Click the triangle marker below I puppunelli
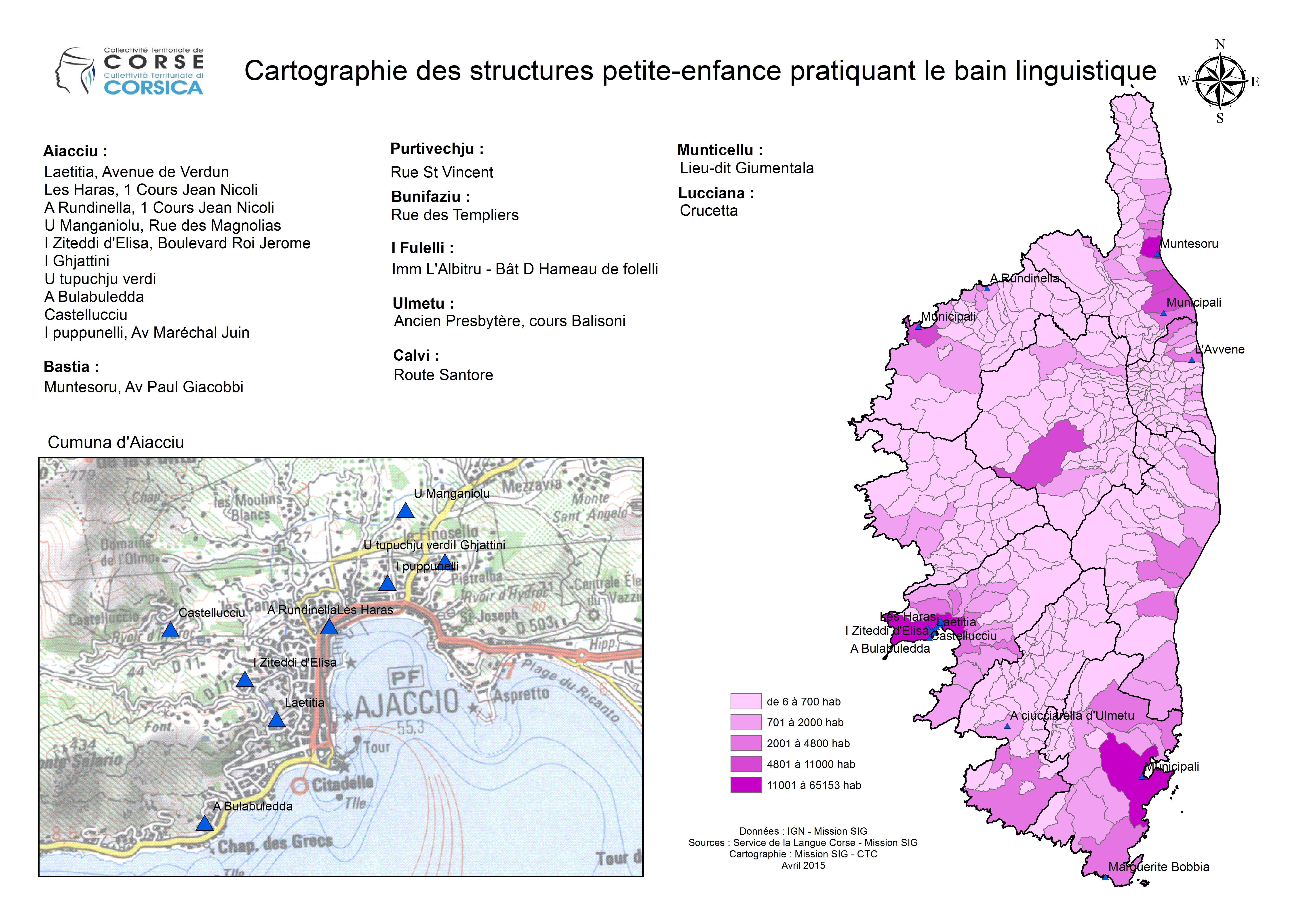The height and width of the screenshot is (924, 1306). [x=387, y=583]
